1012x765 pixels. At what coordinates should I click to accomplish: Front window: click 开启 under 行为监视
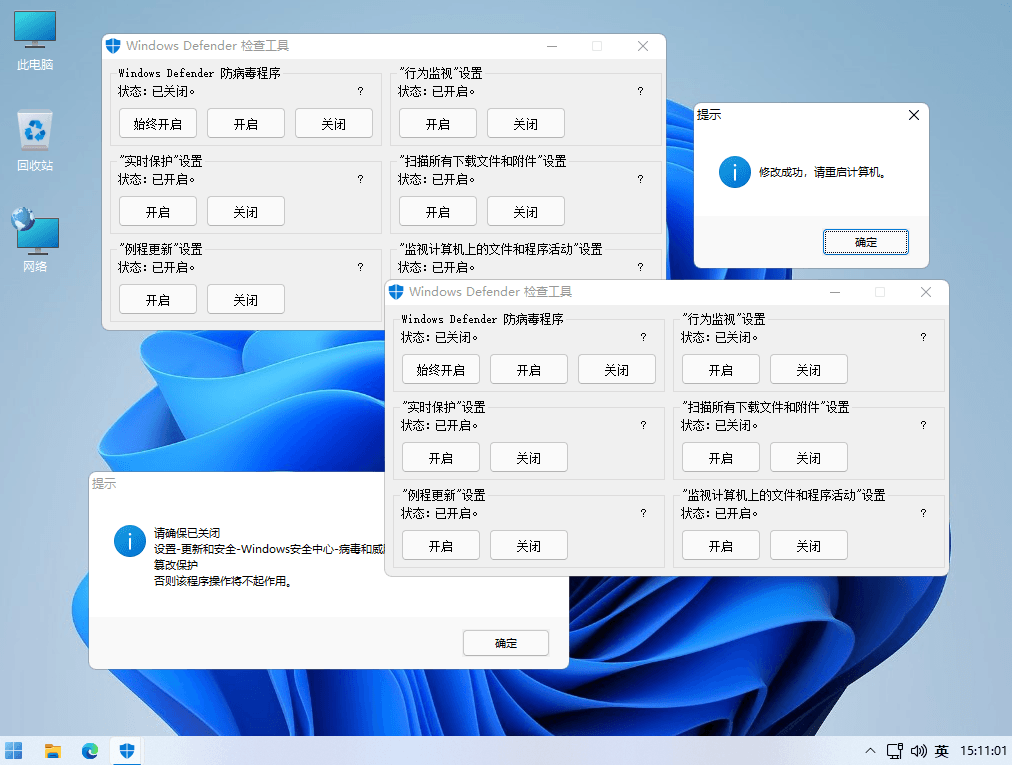tap(721, 369)
